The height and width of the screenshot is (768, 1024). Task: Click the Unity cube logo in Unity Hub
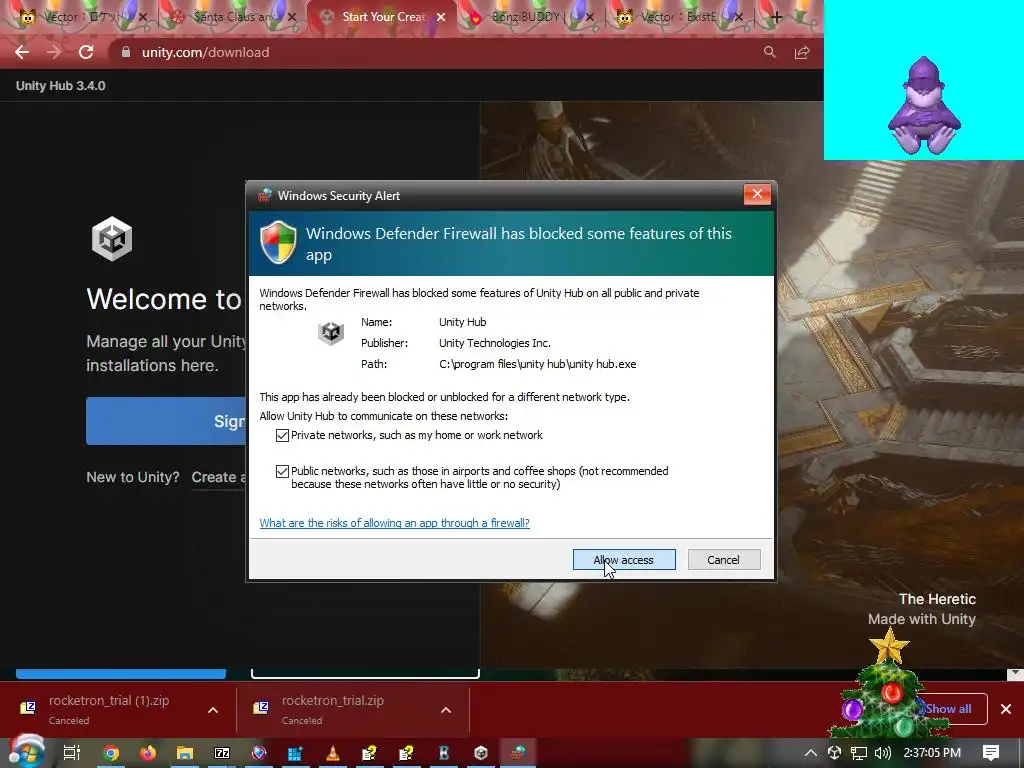pyautogui.click(x=112, y=239)
